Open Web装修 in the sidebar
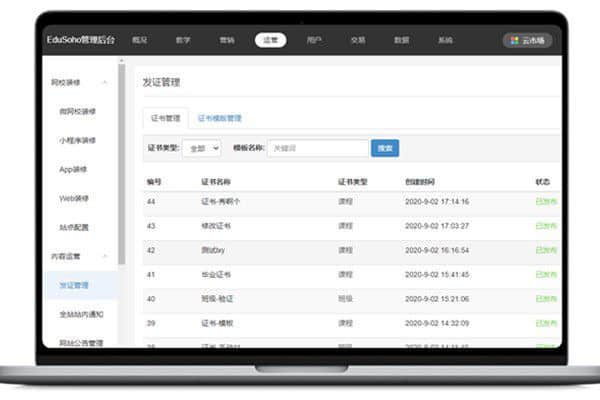600x400 pixels. [x=73, y=198]
